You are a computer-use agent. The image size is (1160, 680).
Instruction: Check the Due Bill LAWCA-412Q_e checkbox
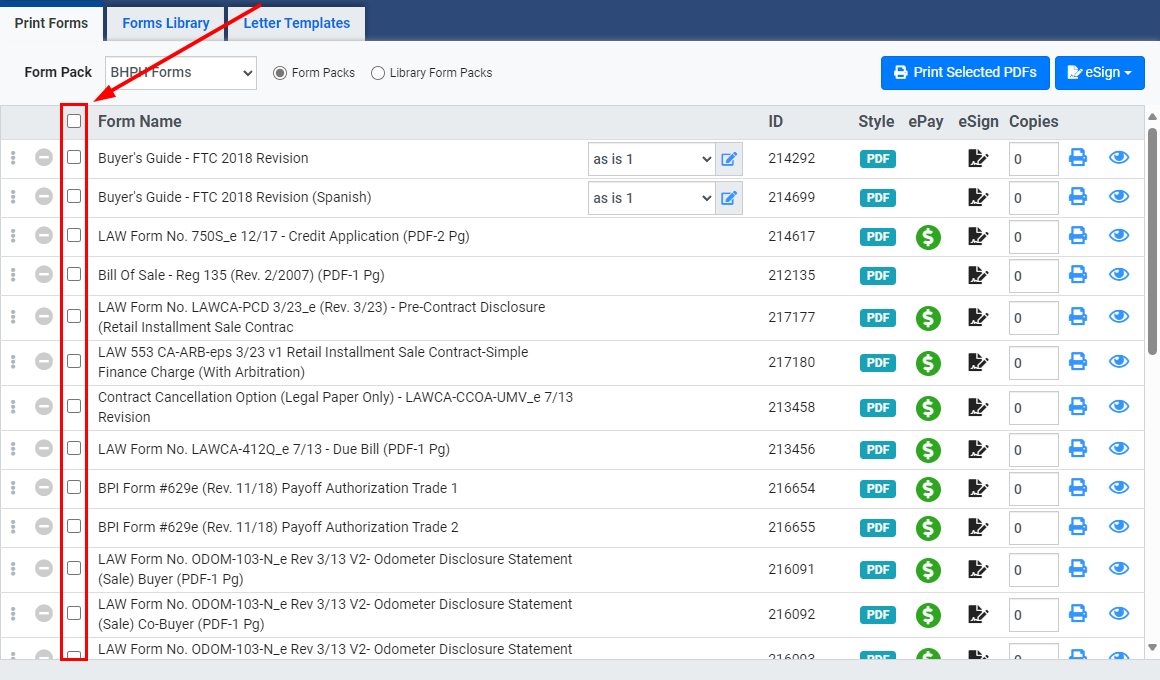coord(74,448)
